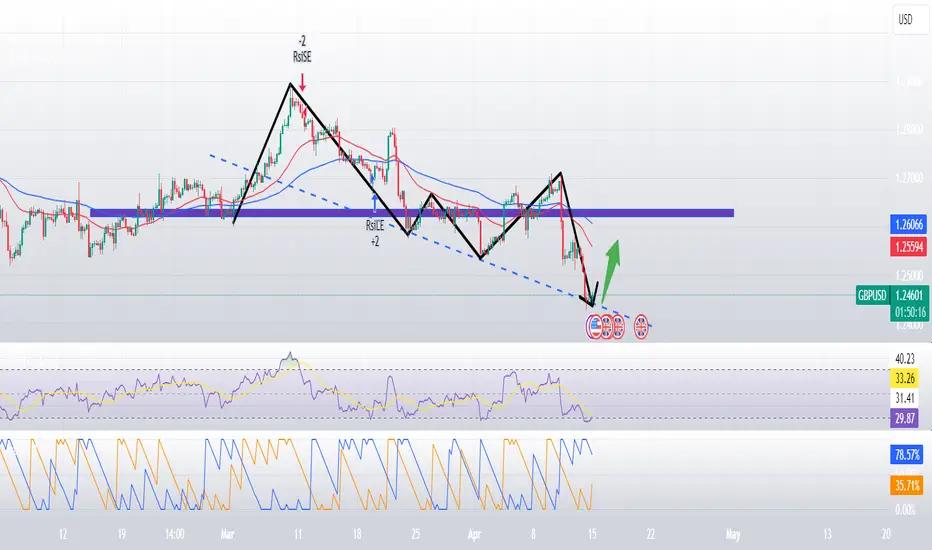Select the green upward forecast arrow drawing
The image size is (932, 550).
tap(611, 271)
